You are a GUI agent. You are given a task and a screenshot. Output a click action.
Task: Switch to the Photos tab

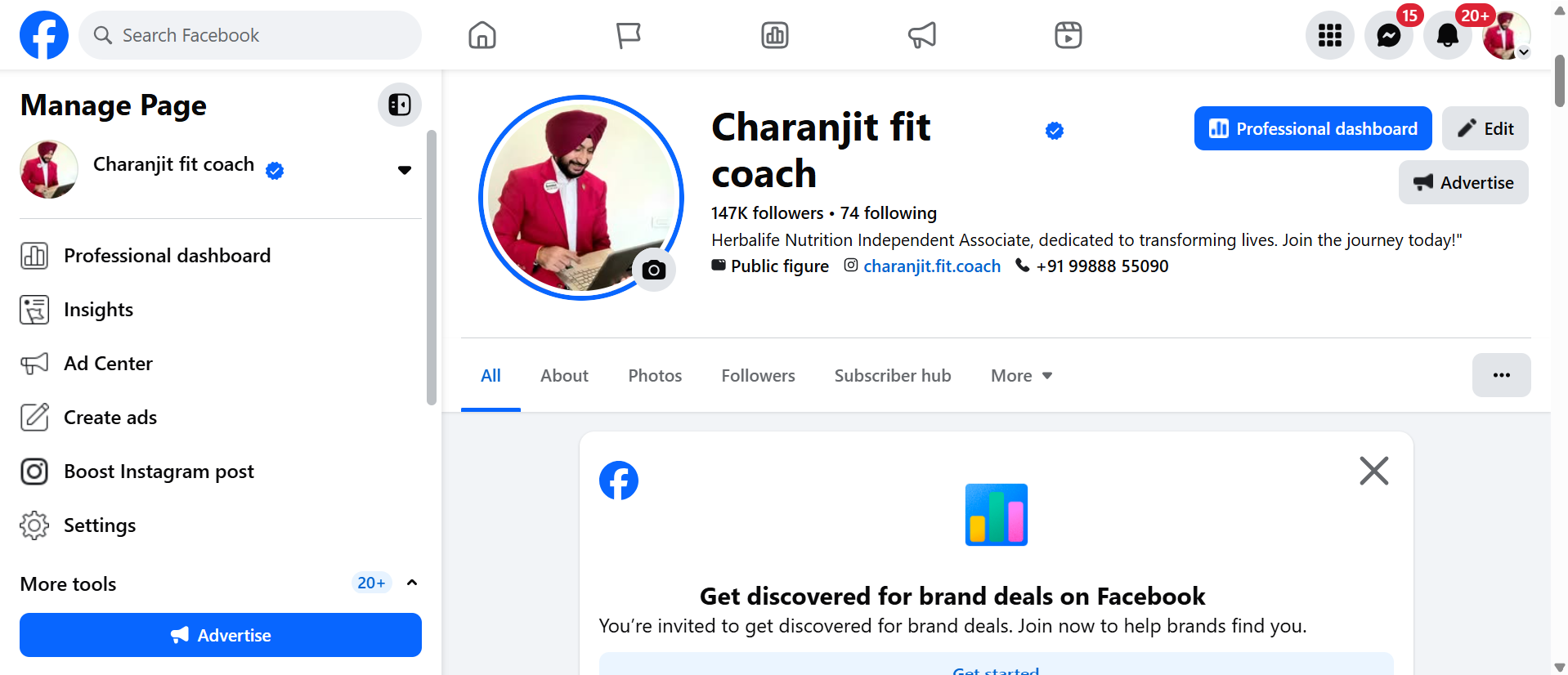pos(655,376)
